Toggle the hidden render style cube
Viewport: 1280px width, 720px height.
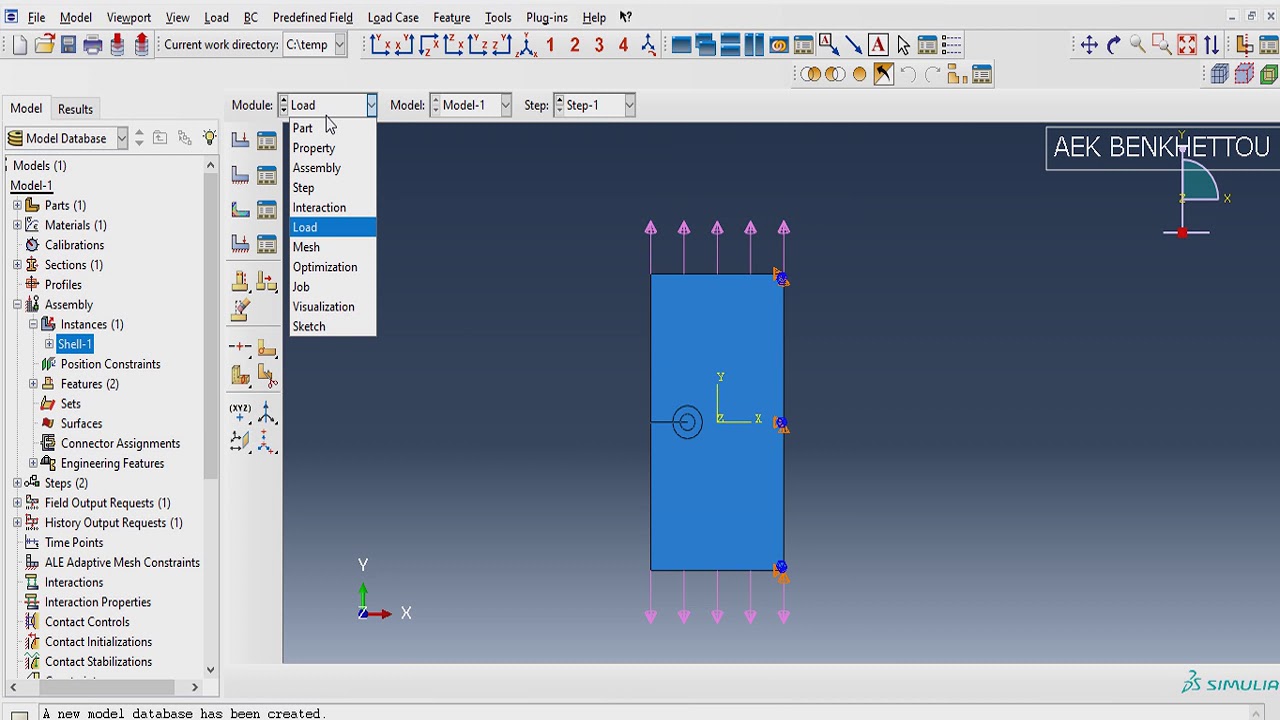tap(1244, 74)
